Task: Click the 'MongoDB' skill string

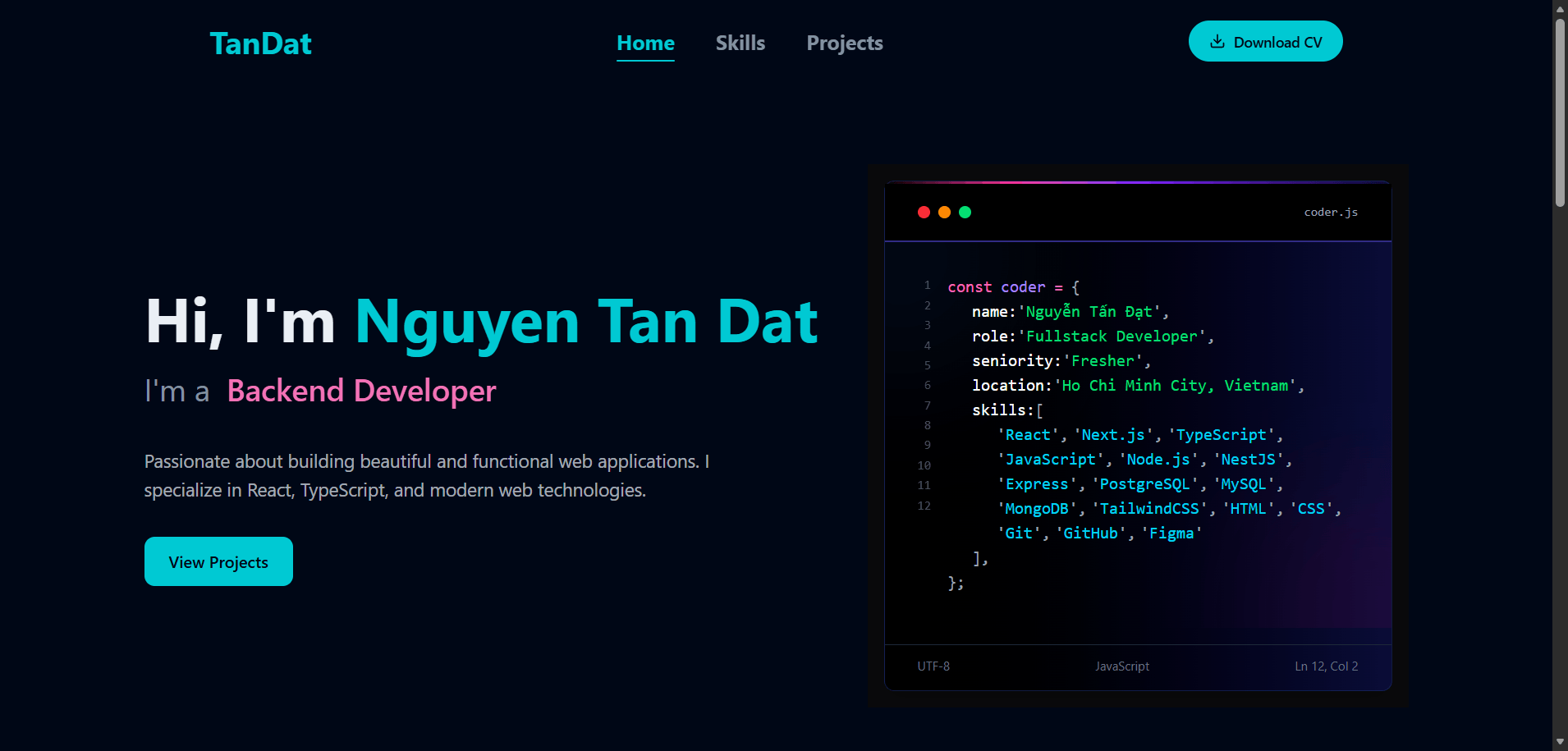Action: coord(1037,509)
